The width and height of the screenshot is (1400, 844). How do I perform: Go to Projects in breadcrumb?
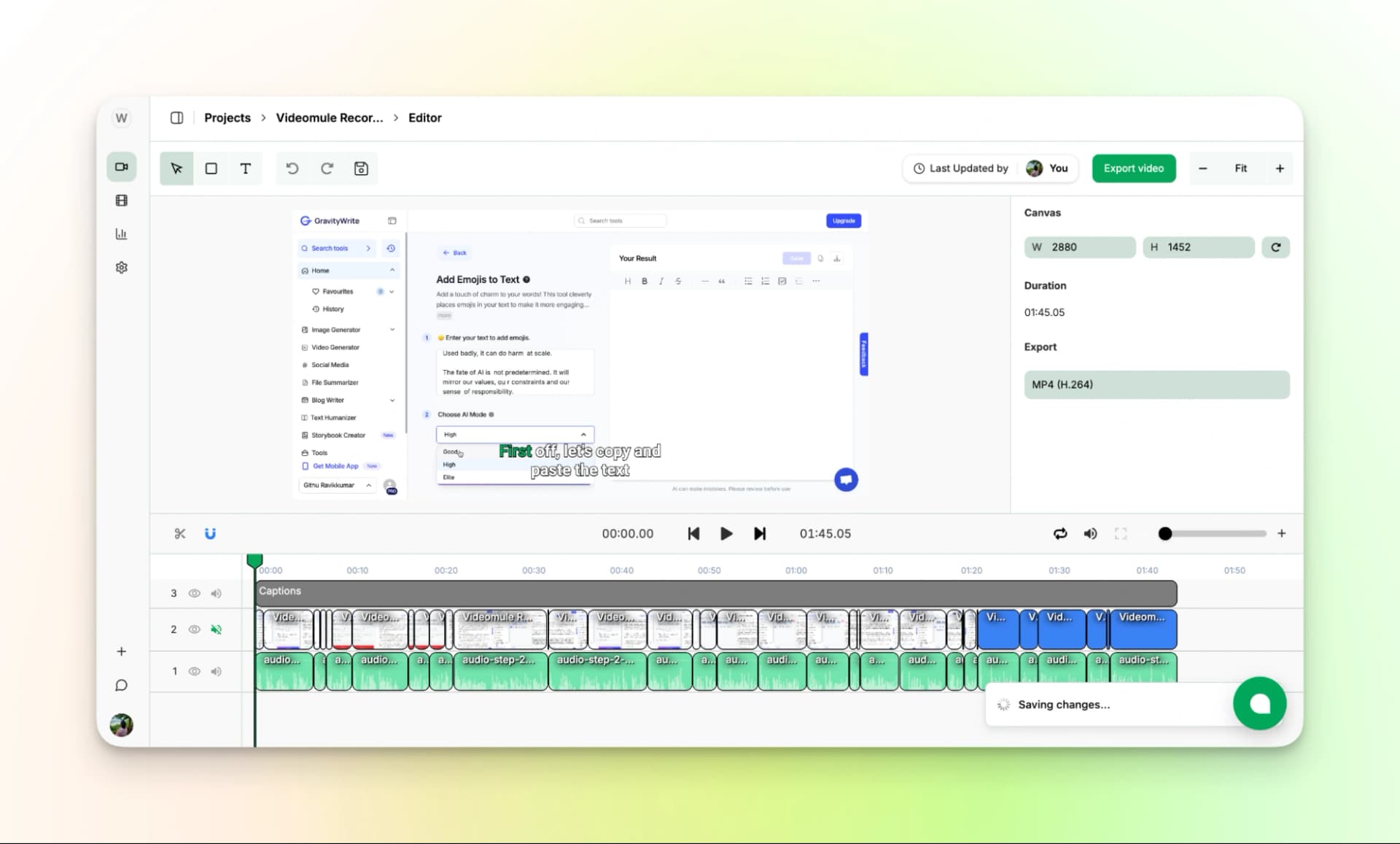click(x=227, y=117)
